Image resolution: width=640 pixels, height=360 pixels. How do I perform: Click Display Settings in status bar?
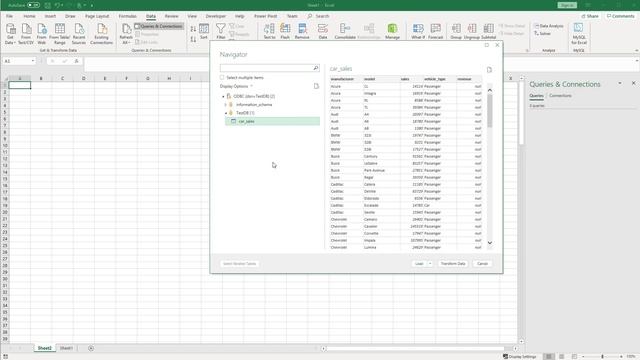pos(520,356)
